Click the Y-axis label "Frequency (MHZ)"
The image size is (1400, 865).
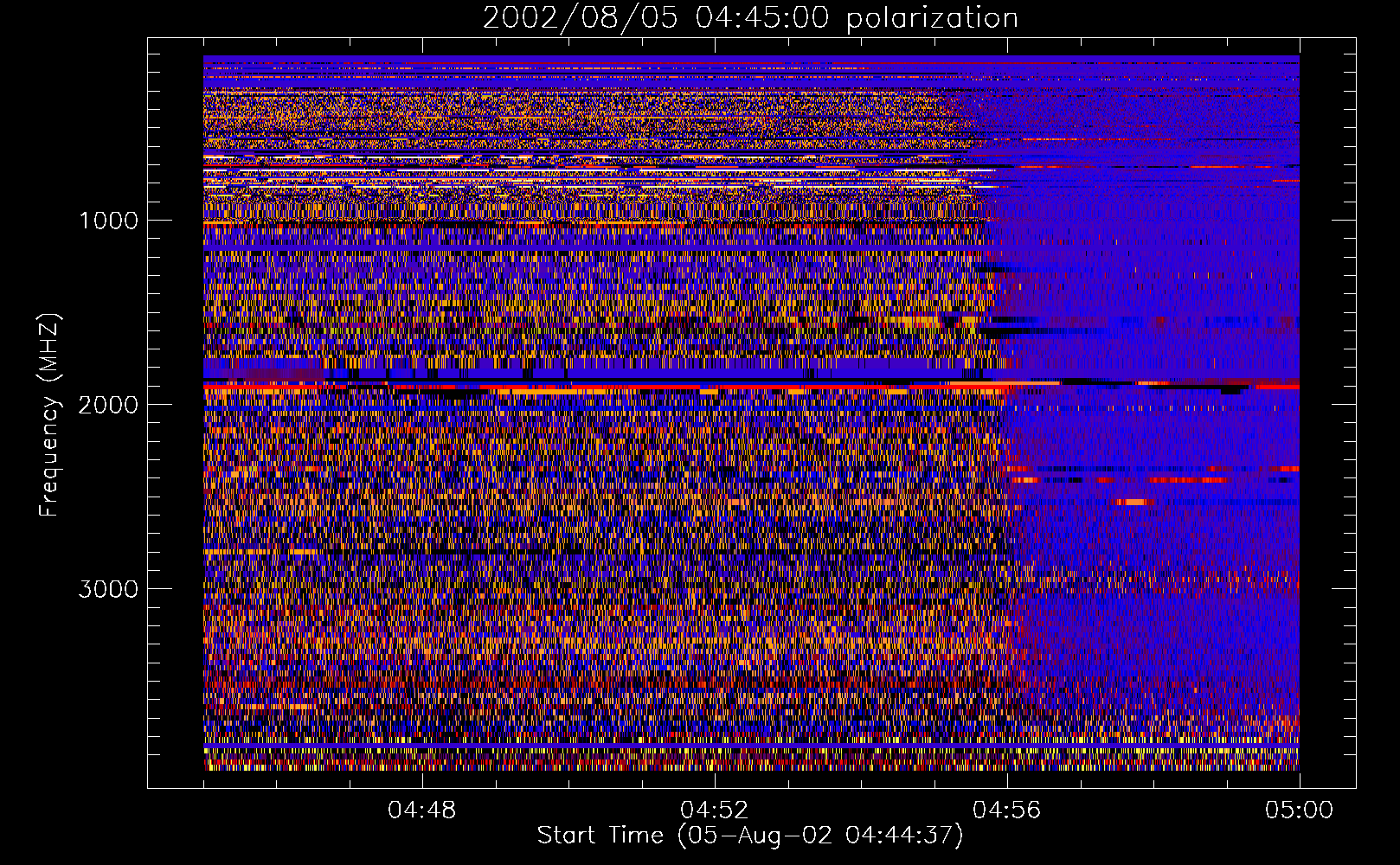pyautogui.click(x=49, y=415)
